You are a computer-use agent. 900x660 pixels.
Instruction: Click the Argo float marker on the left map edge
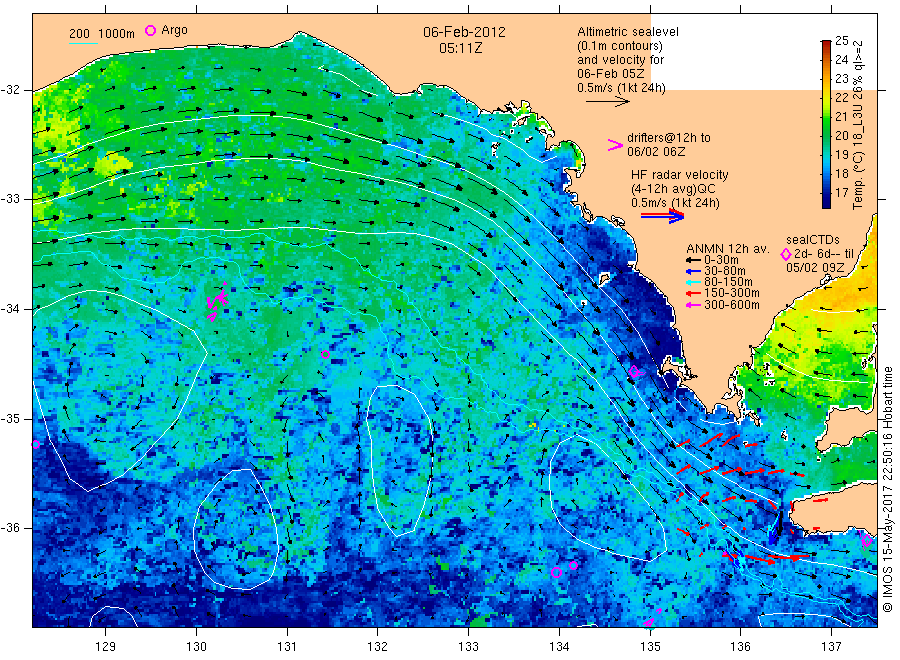tap(36, 444)
